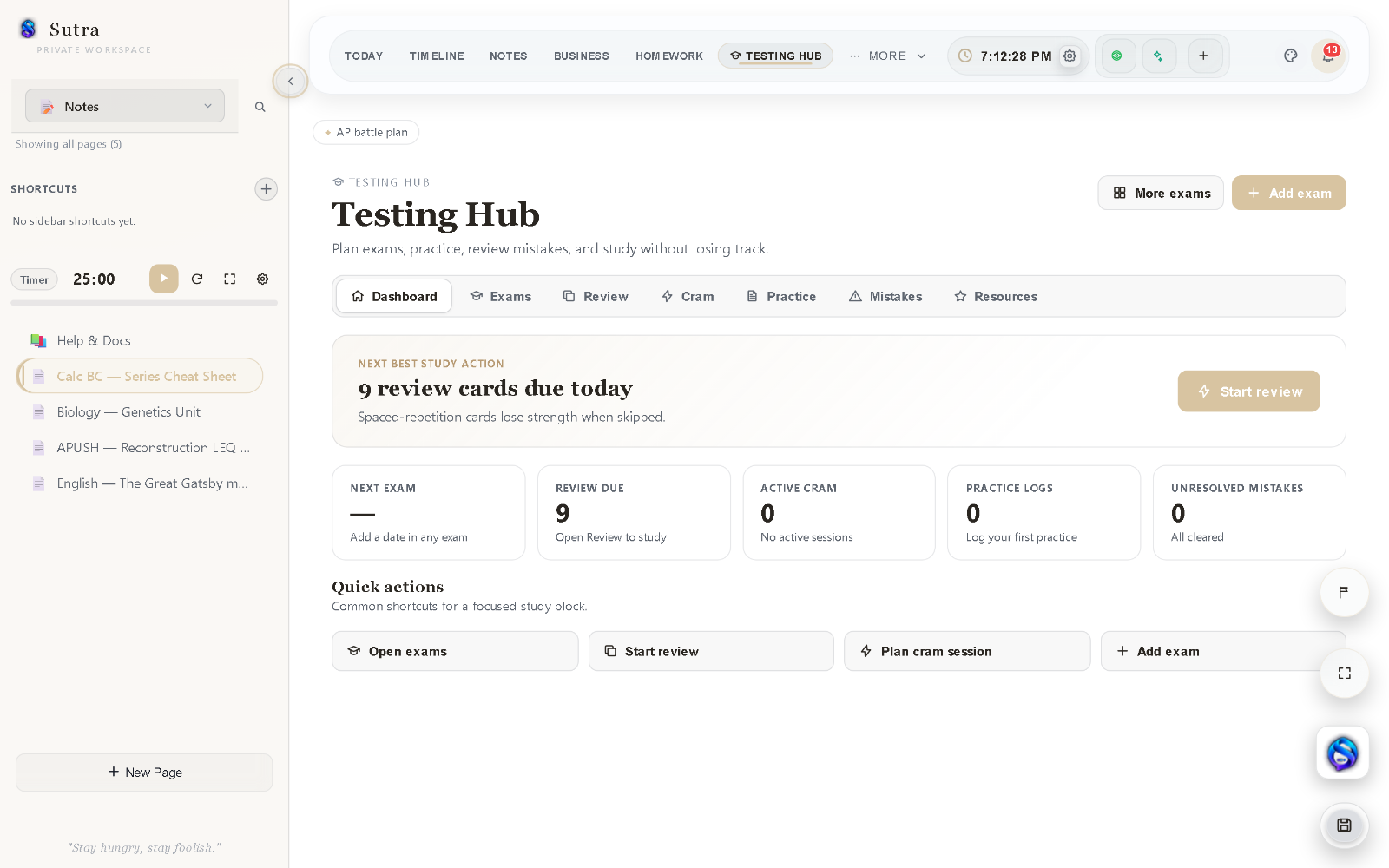Click Add exam quick action
Image resolution: width=1389 pixels, height=868 pixels.
1223,651
